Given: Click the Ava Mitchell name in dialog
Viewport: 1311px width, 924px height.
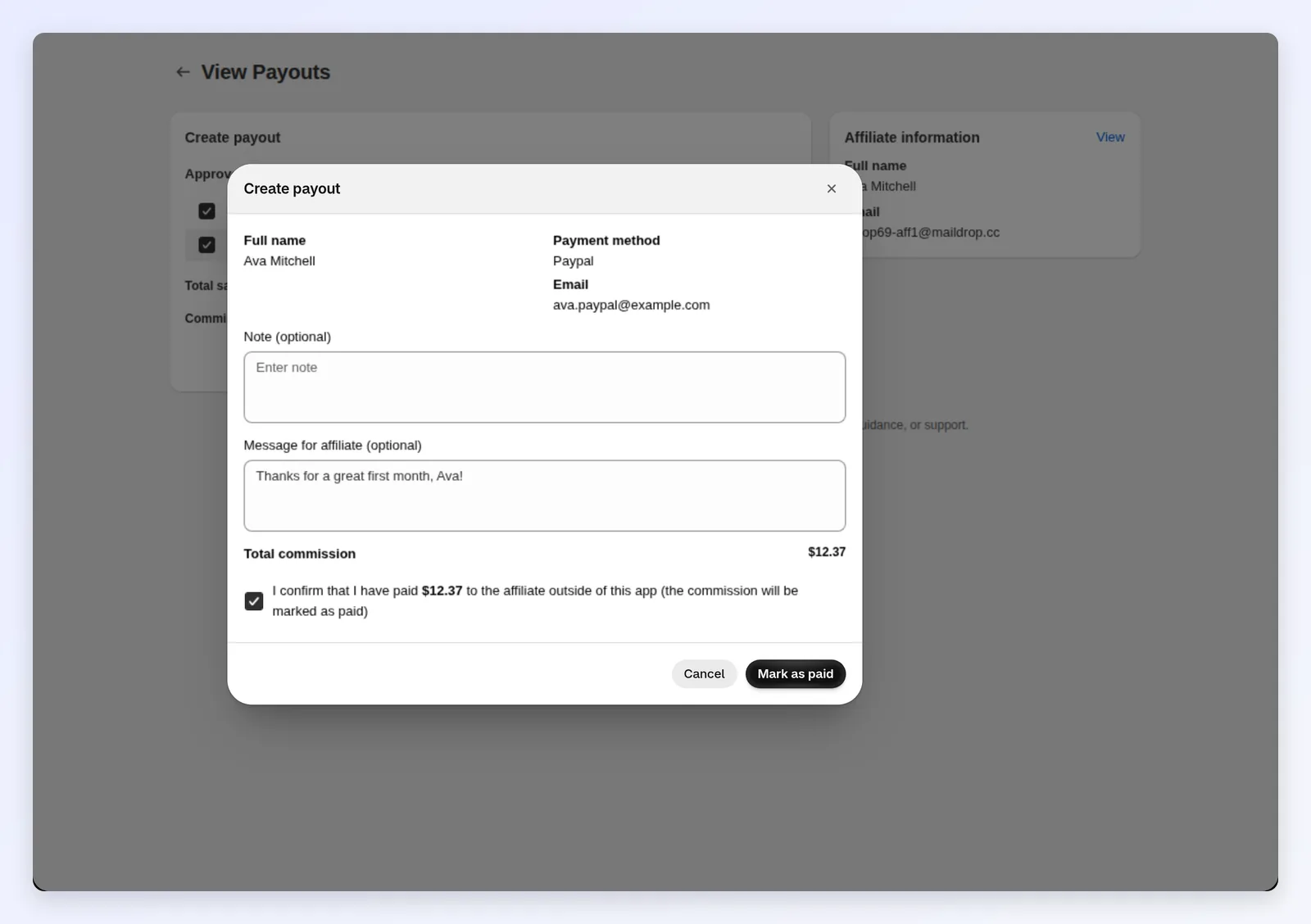Looking at the screenshot, I should pos(279,261).
